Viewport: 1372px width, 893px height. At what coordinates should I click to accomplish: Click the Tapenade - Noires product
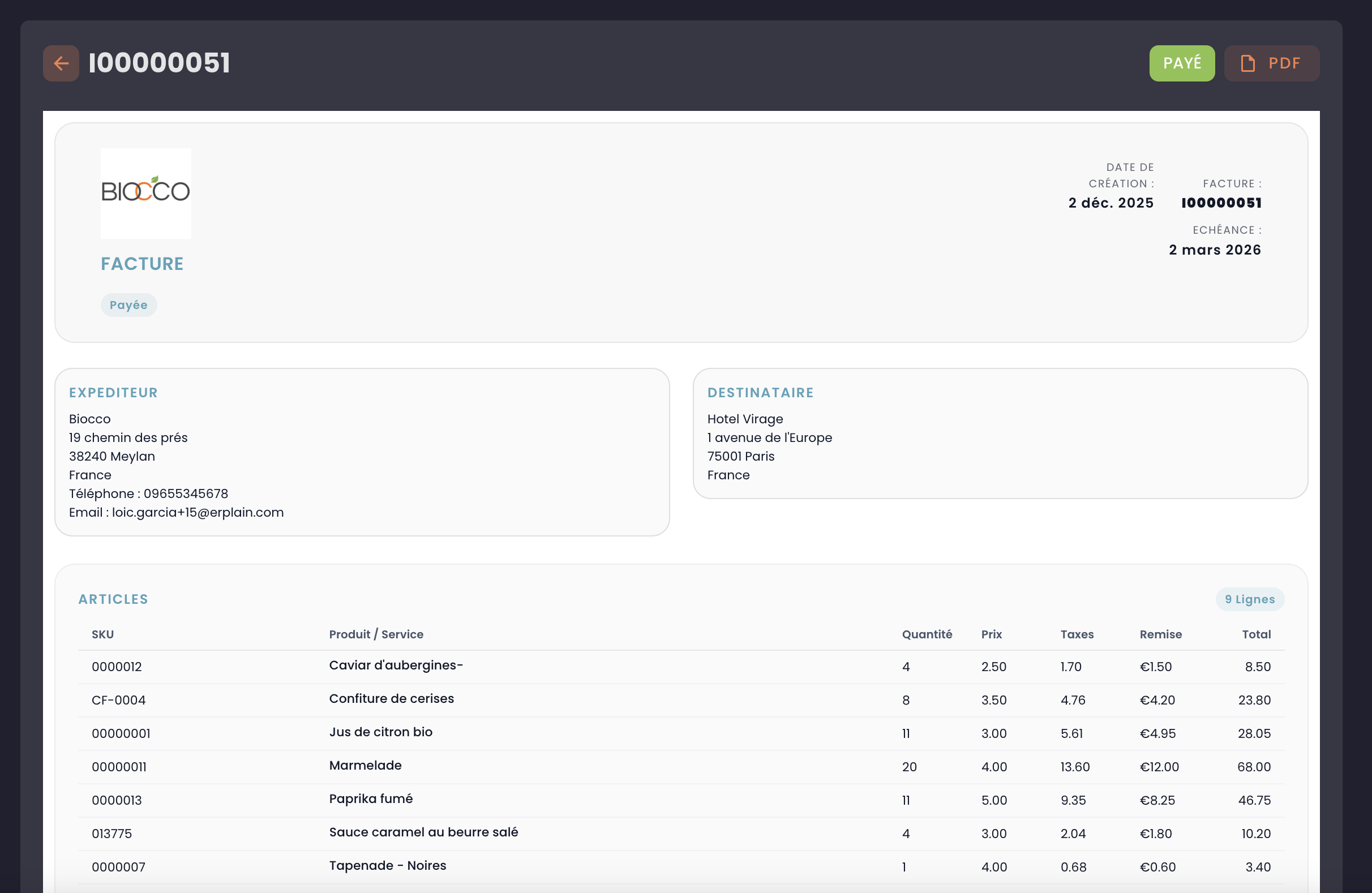tap(387, 866)
